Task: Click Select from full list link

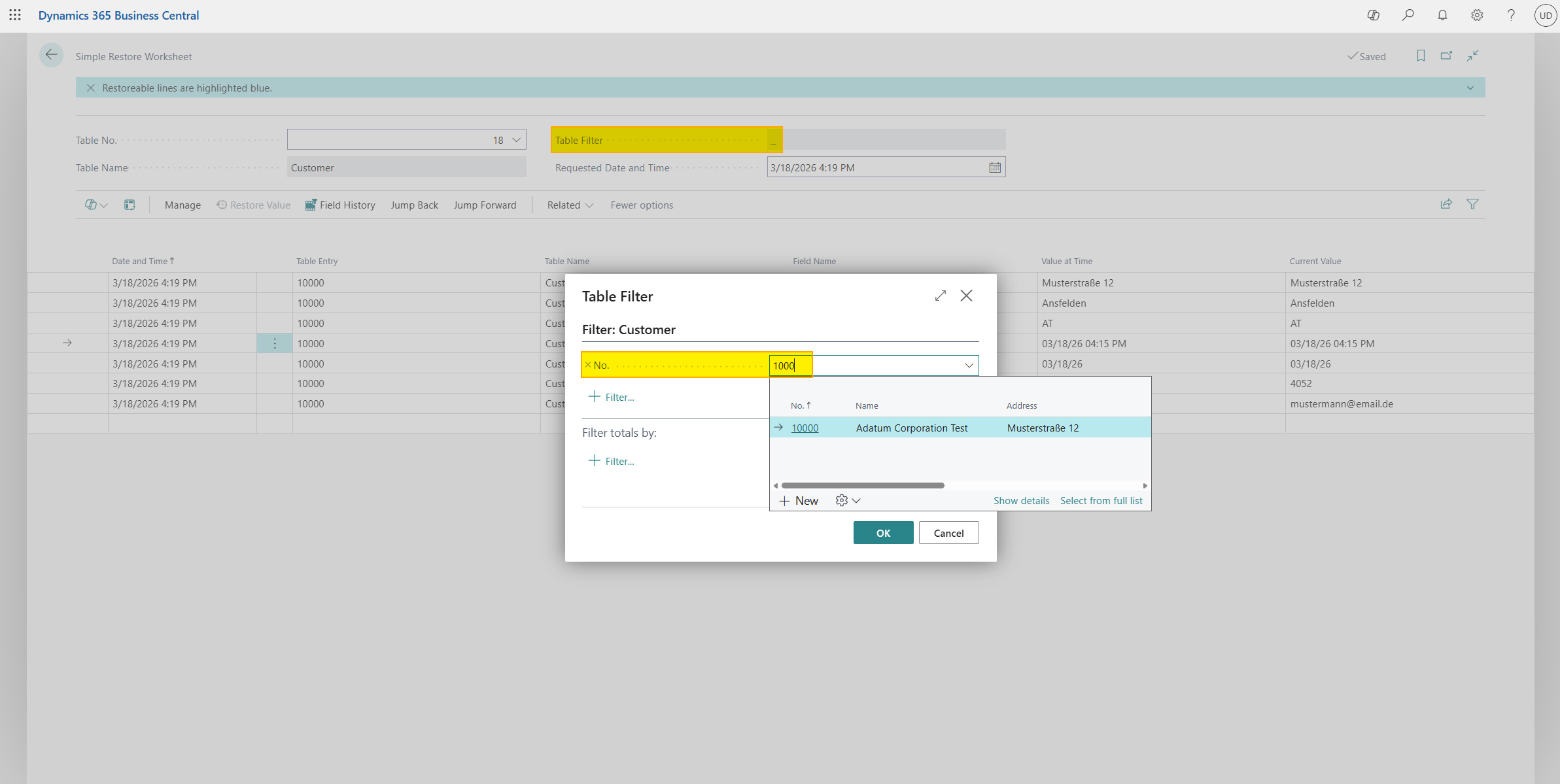Action: 1101,501
